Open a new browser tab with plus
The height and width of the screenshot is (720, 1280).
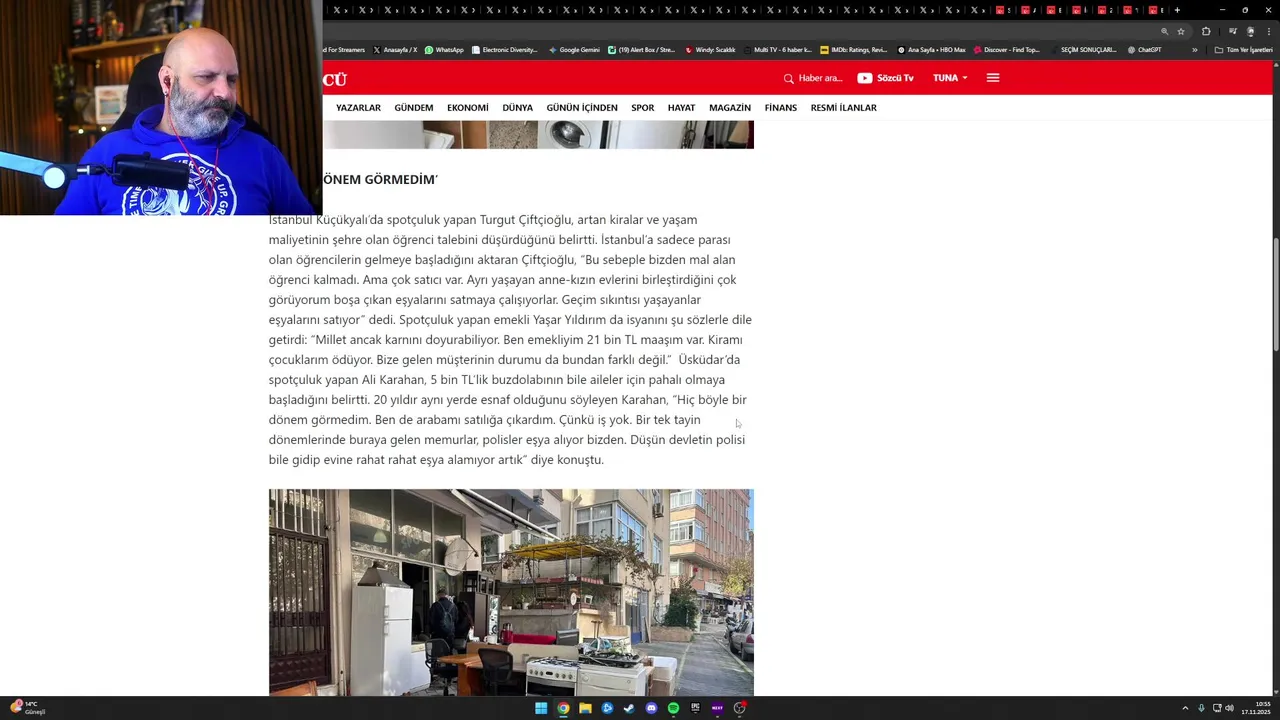pos(1177,10)
